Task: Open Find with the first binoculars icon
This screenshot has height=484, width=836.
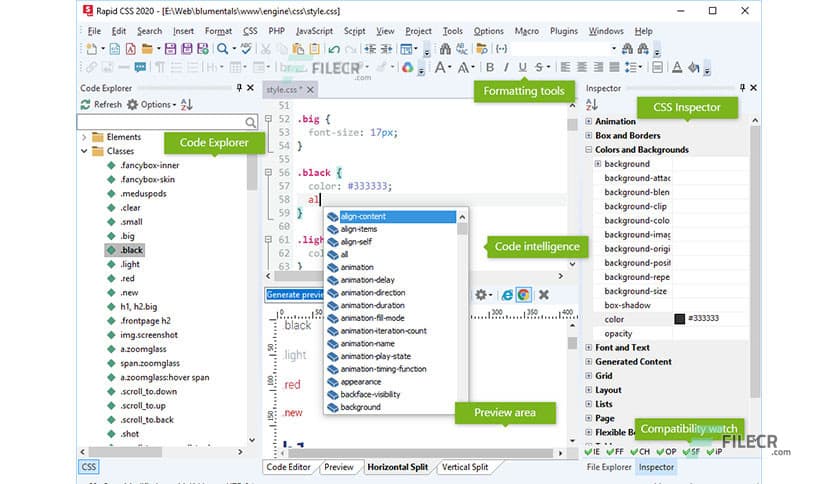Action: click(x=445, y=49)
